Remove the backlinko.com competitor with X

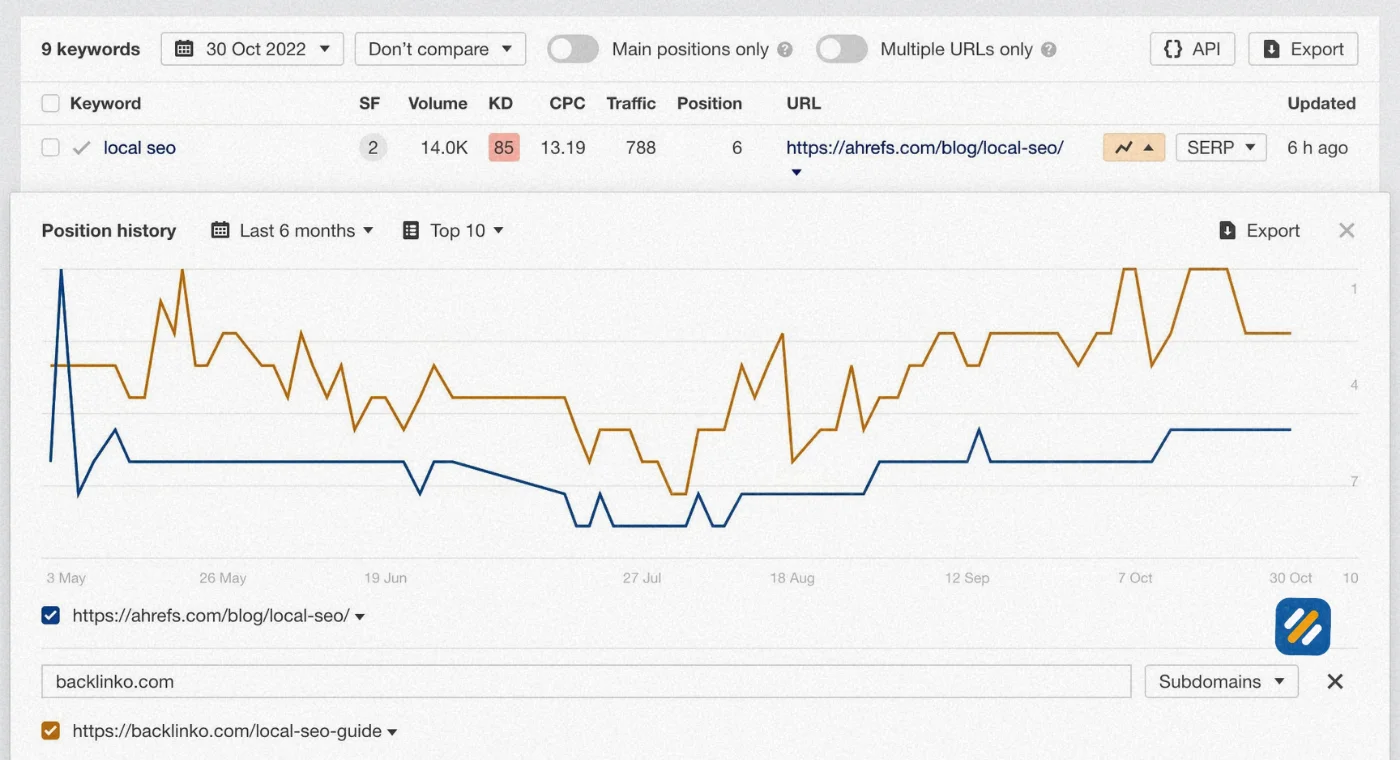[1335, 682]
